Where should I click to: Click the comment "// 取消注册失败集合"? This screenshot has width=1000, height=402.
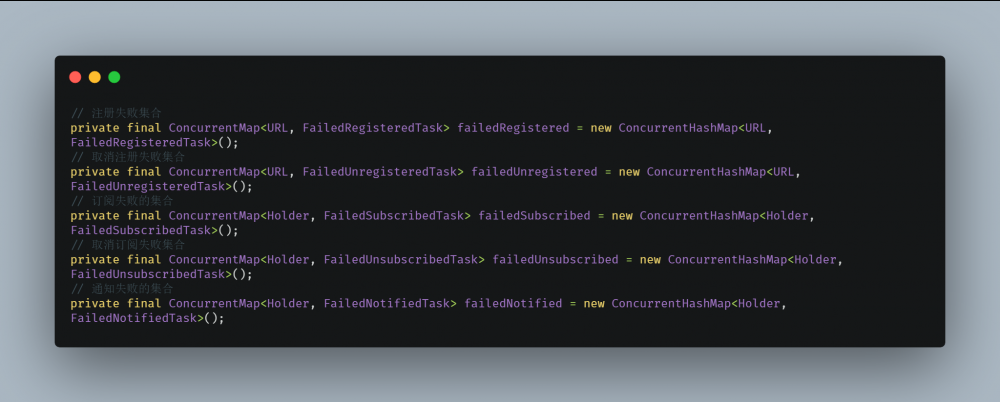pyautogui.click(x=127, y=157)
